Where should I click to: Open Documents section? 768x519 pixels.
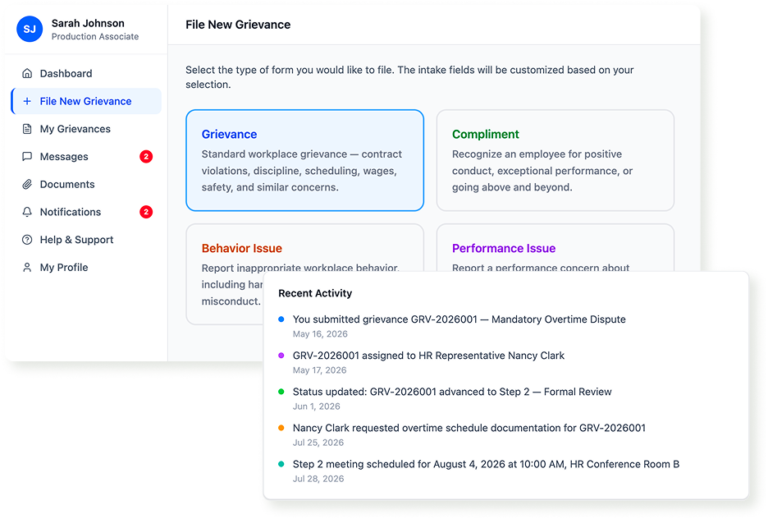click(86, 185)
